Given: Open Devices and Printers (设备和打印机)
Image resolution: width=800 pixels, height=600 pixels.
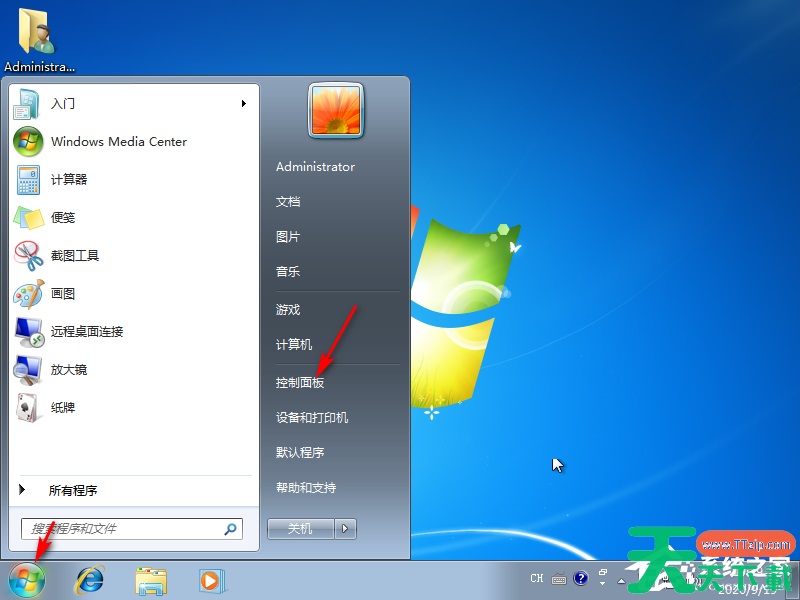Looking at the screenshot, I should click(x=312, y=418).
